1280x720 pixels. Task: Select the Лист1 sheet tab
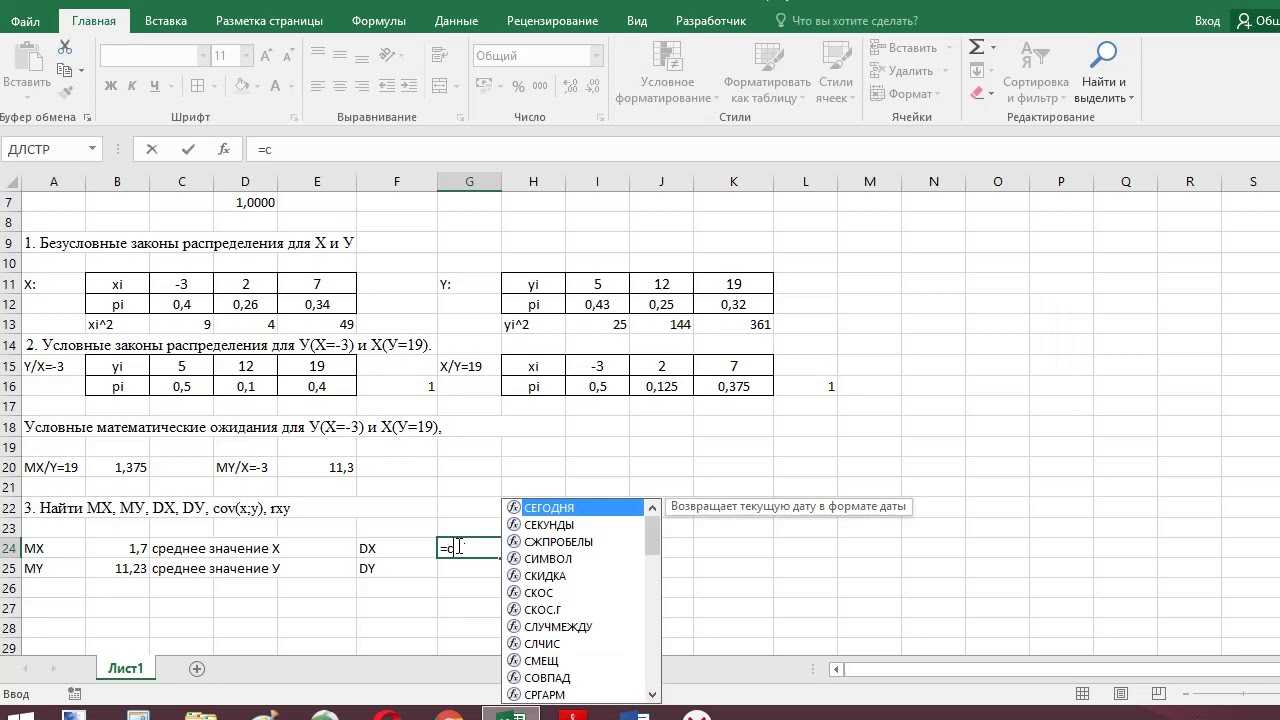click(126, 668)
